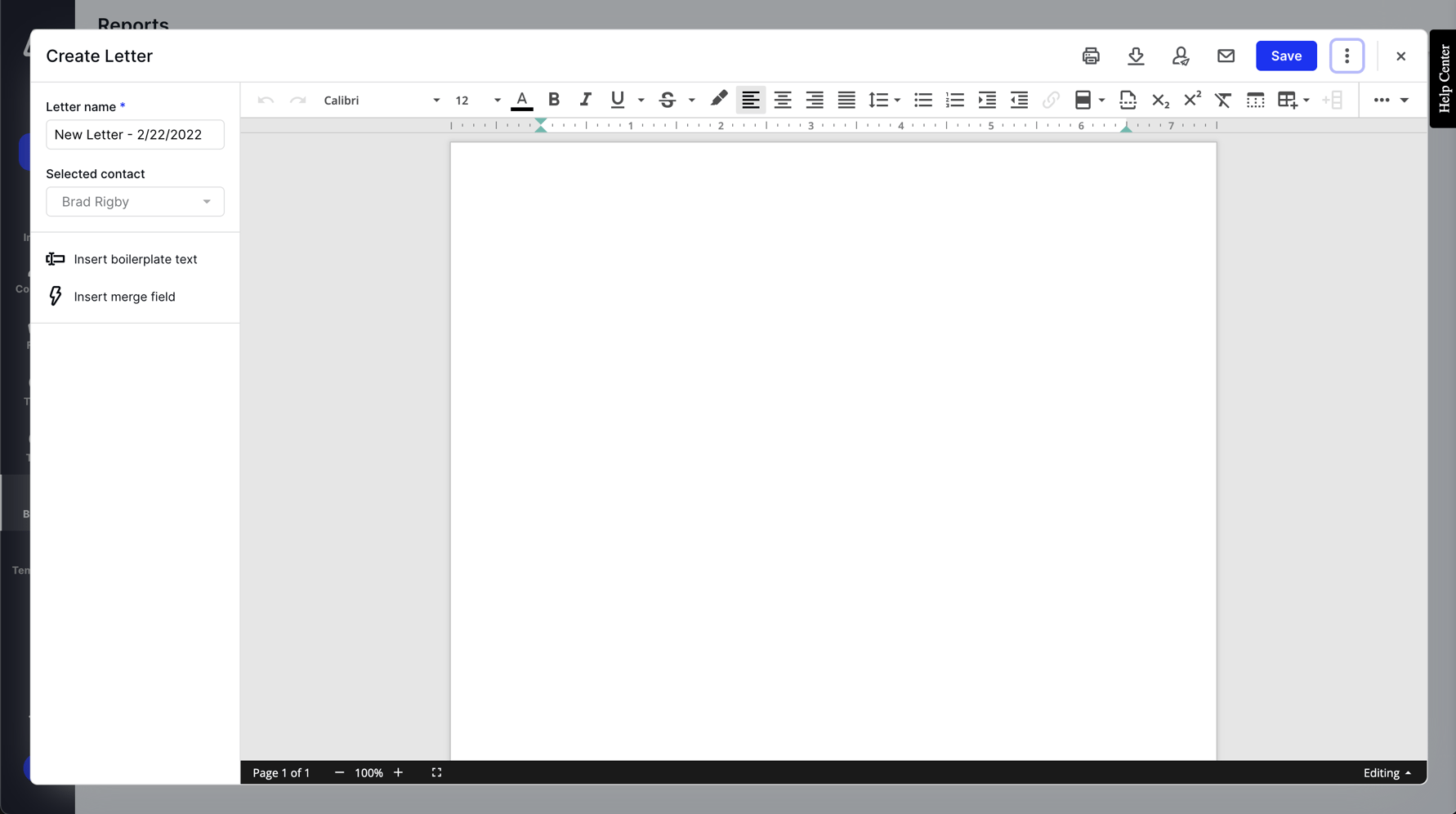Print the letter

click(x=1091, y=56)
